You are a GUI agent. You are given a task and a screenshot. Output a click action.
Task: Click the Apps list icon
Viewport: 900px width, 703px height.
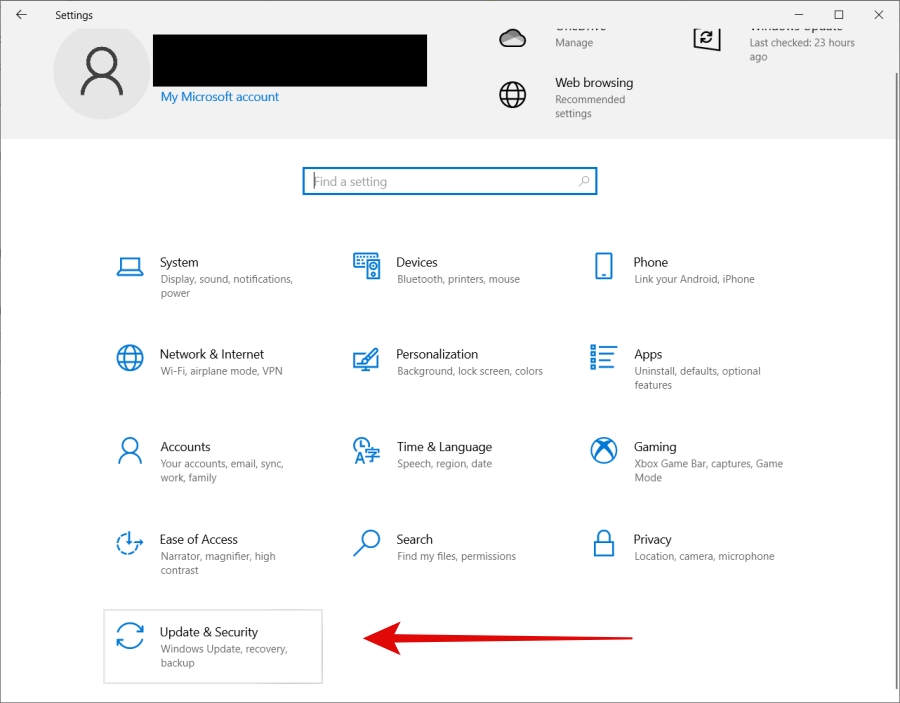(x=604, y=357)
